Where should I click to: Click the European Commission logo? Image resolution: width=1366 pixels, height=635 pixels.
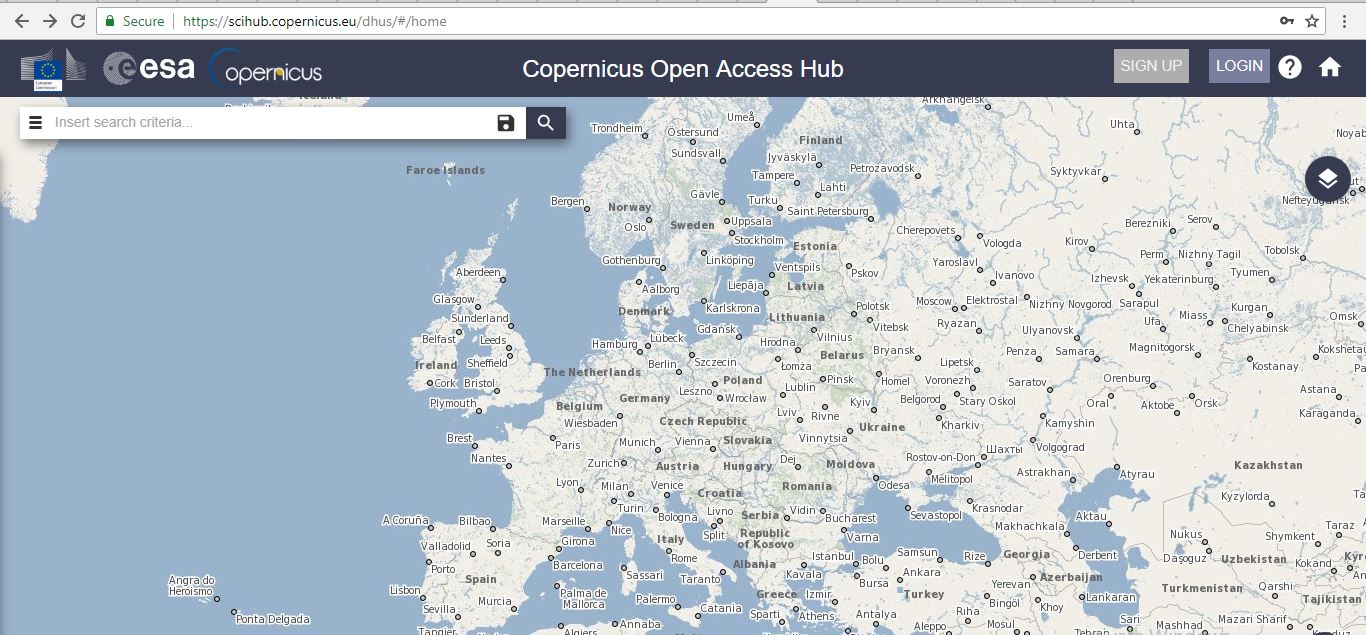pyautogui.click(x=52, y=68)
